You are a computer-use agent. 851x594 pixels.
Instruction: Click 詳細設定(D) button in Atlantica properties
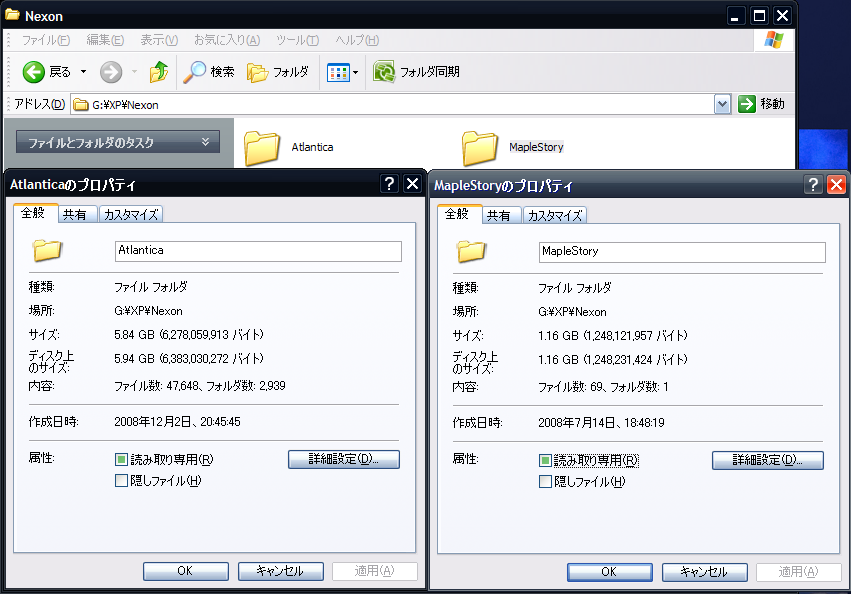(344, 459)
